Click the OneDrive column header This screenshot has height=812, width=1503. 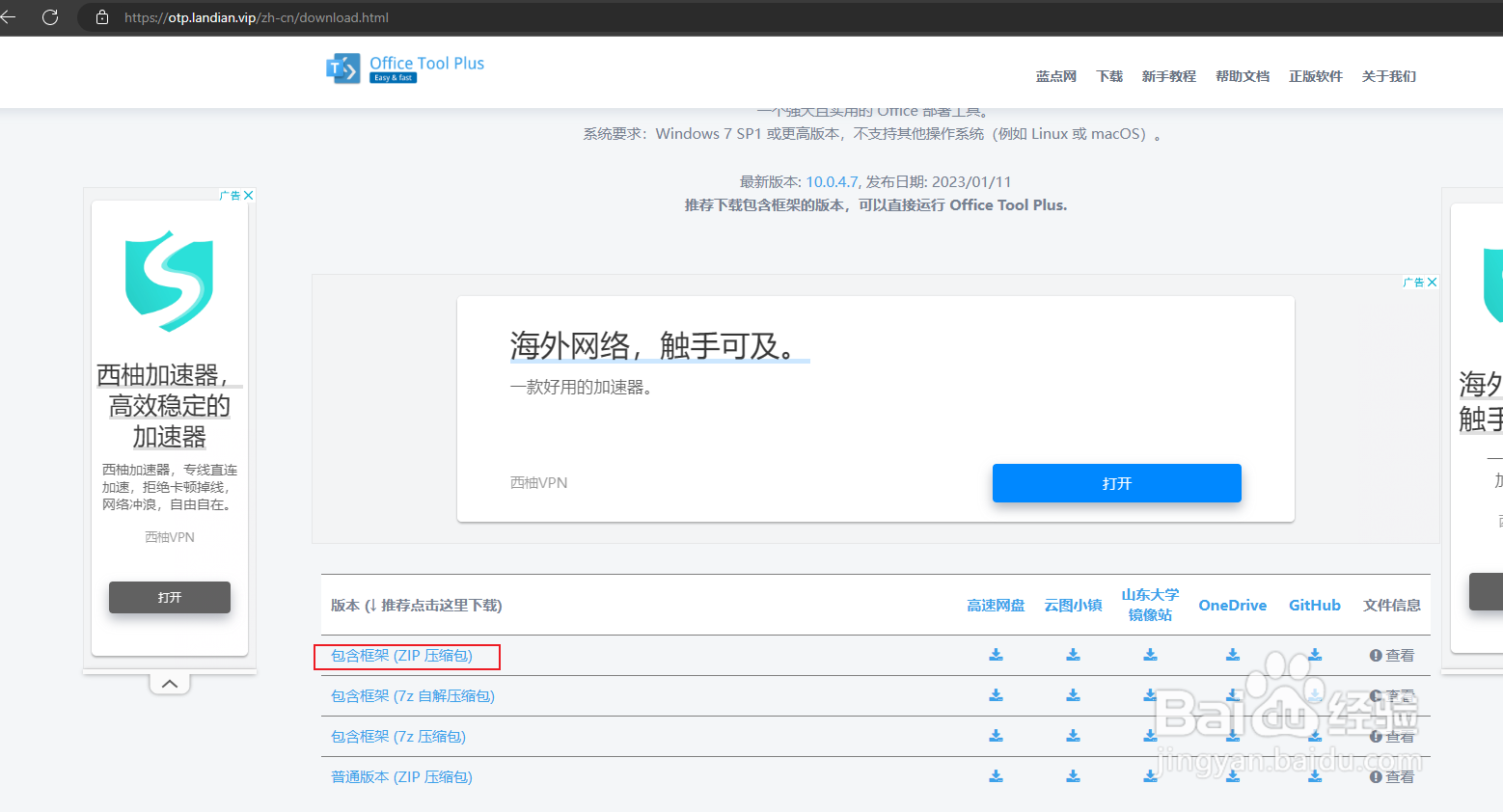tap(1233, 606)
